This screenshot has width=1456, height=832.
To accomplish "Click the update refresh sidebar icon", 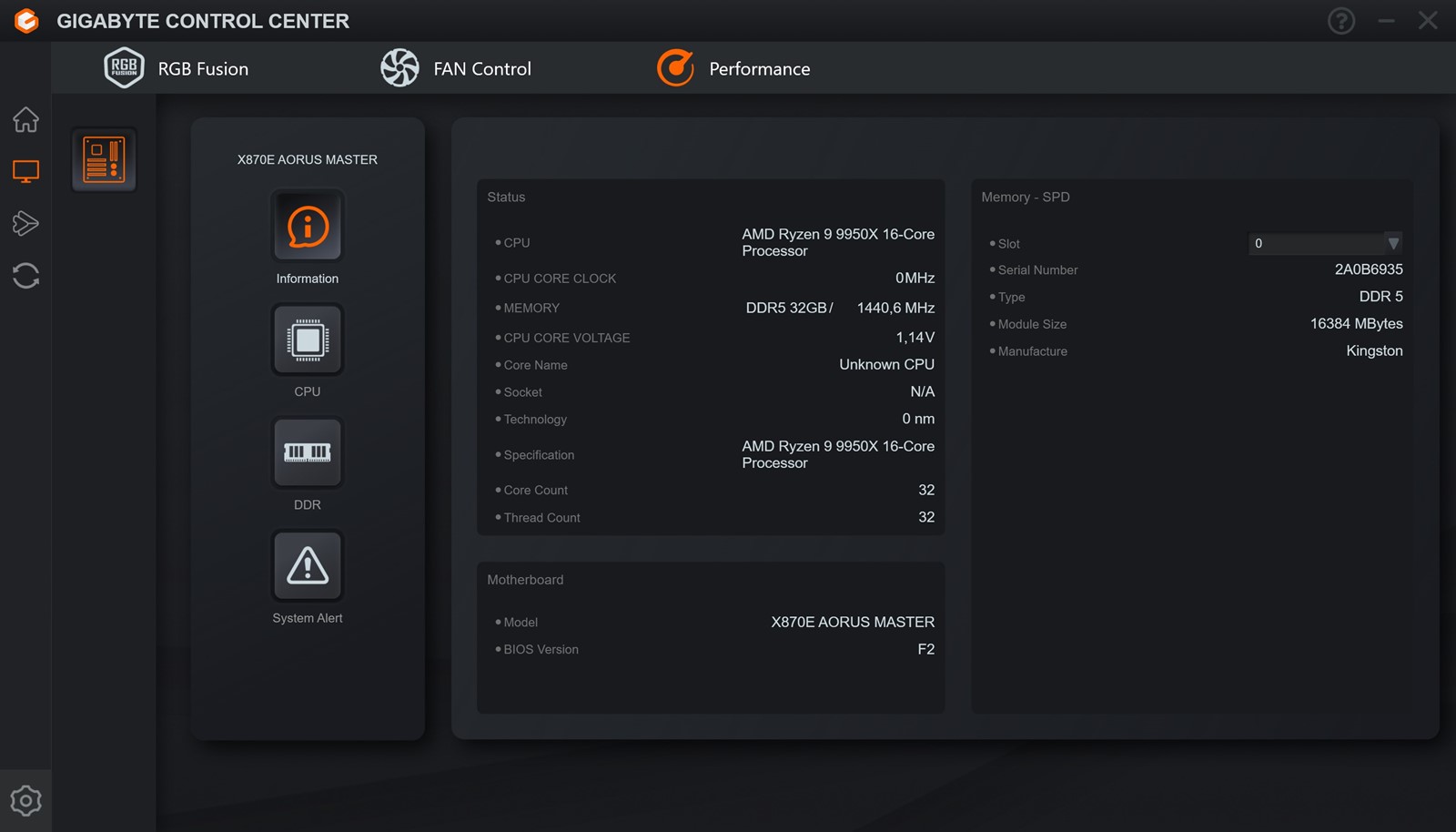I will tap(25, 275).
